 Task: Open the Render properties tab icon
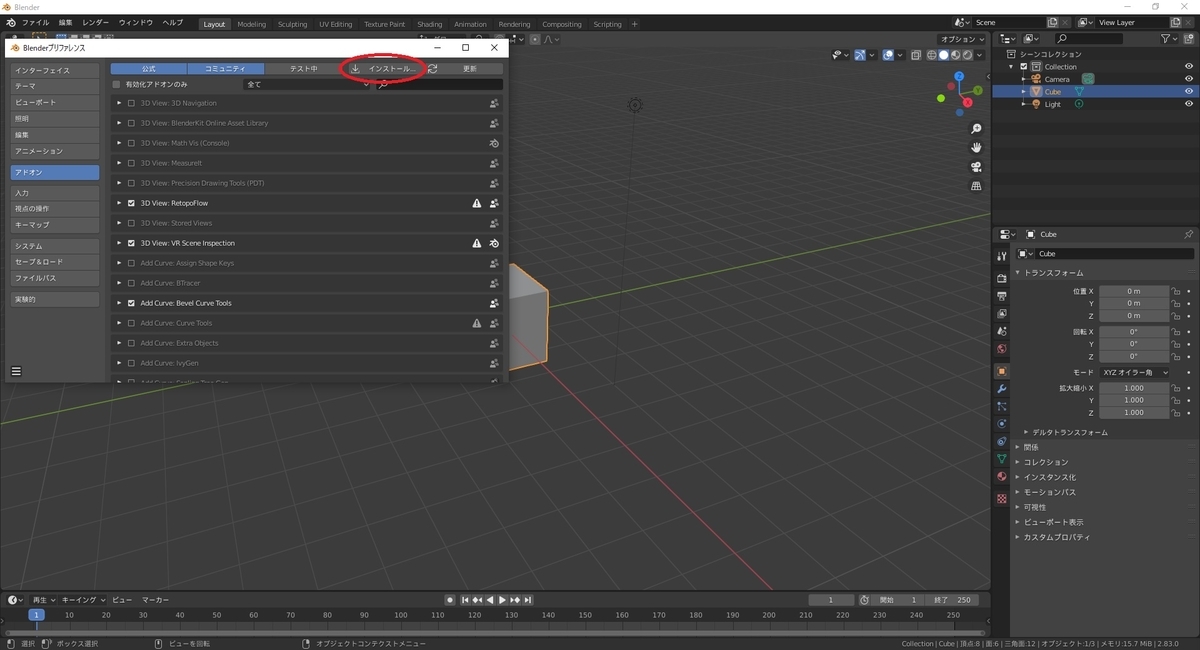click(x=1002, y=278)
